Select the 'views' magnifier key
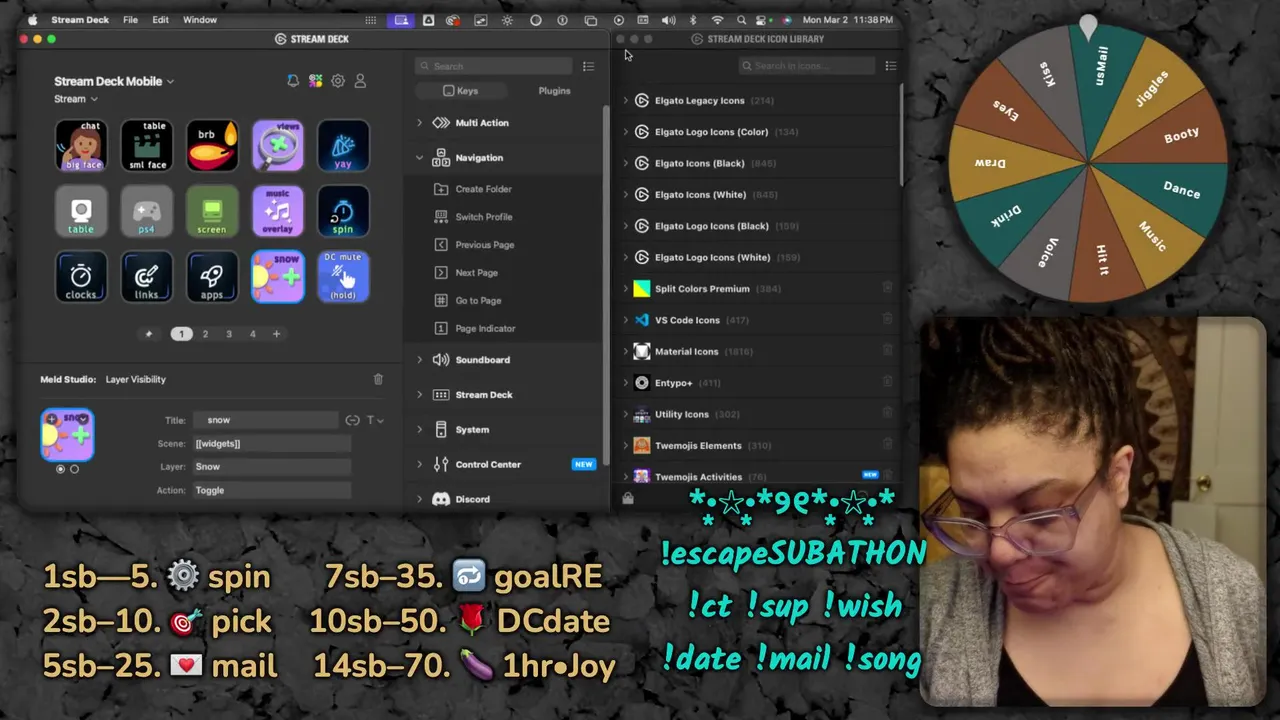 pos(278,146)
